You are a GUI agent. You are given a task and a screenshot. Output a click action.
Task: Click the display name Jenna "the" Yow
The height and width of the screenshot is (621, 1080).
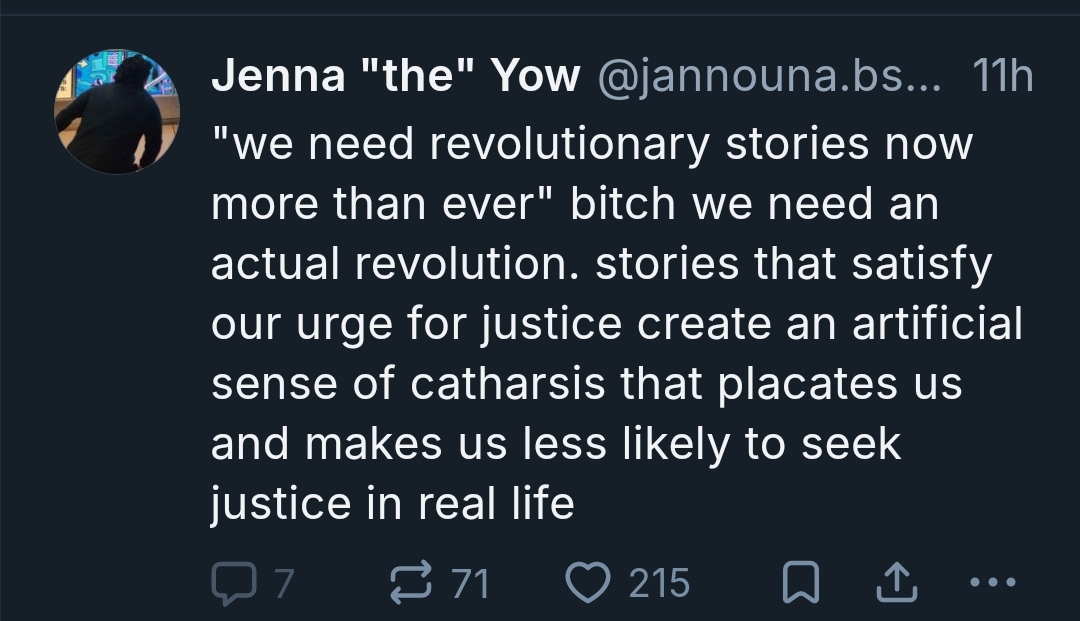[396, 77]
